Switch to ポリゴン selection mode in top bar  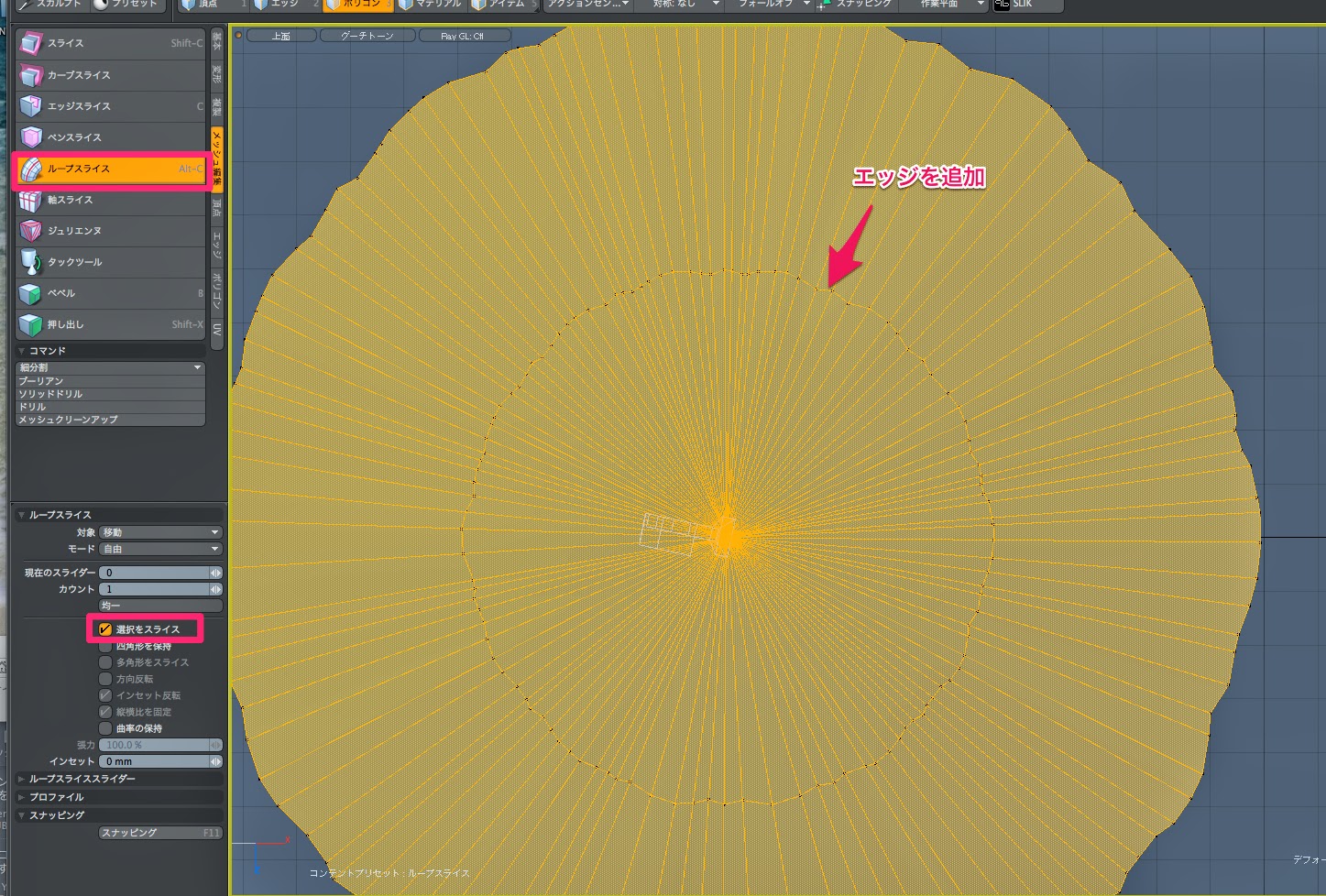[x=357, y=5]
